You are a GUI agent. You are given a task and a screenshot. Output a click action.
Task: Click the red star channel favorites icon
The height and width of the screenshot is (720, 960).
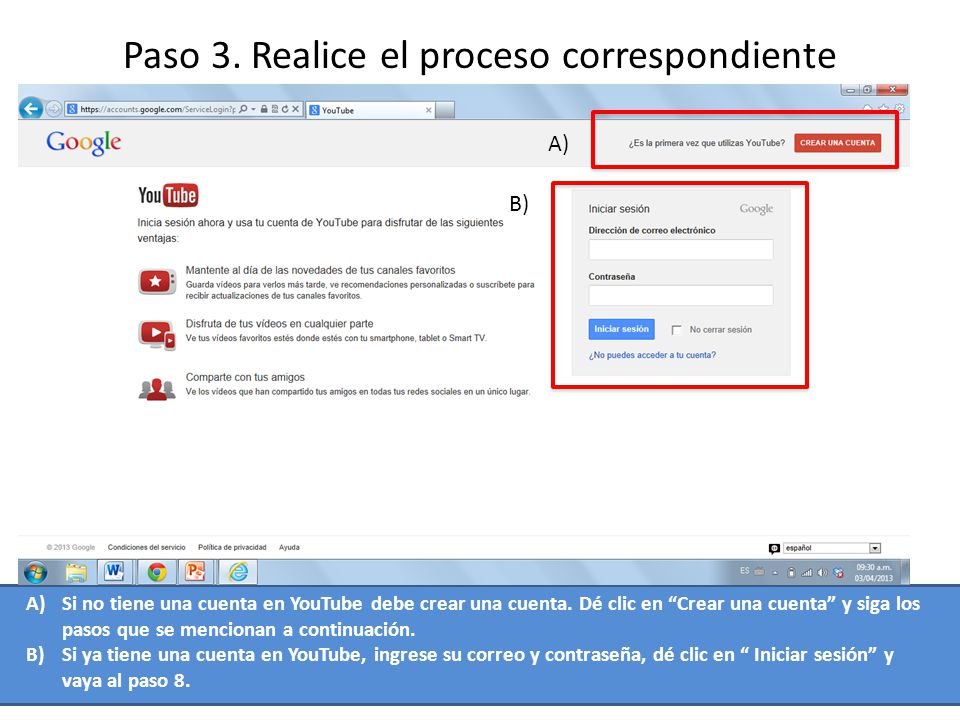[x=157, y=282]
